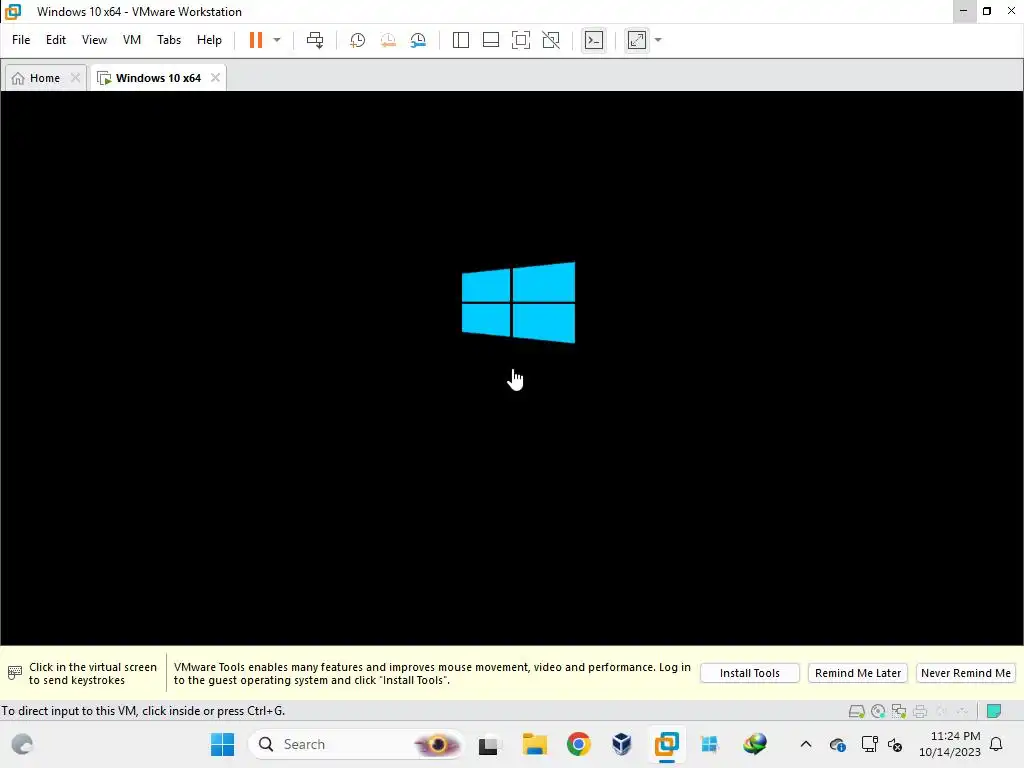Click OneDrive cloud tray icon
The image size is (1024, 768).
[x=837, y=744]
